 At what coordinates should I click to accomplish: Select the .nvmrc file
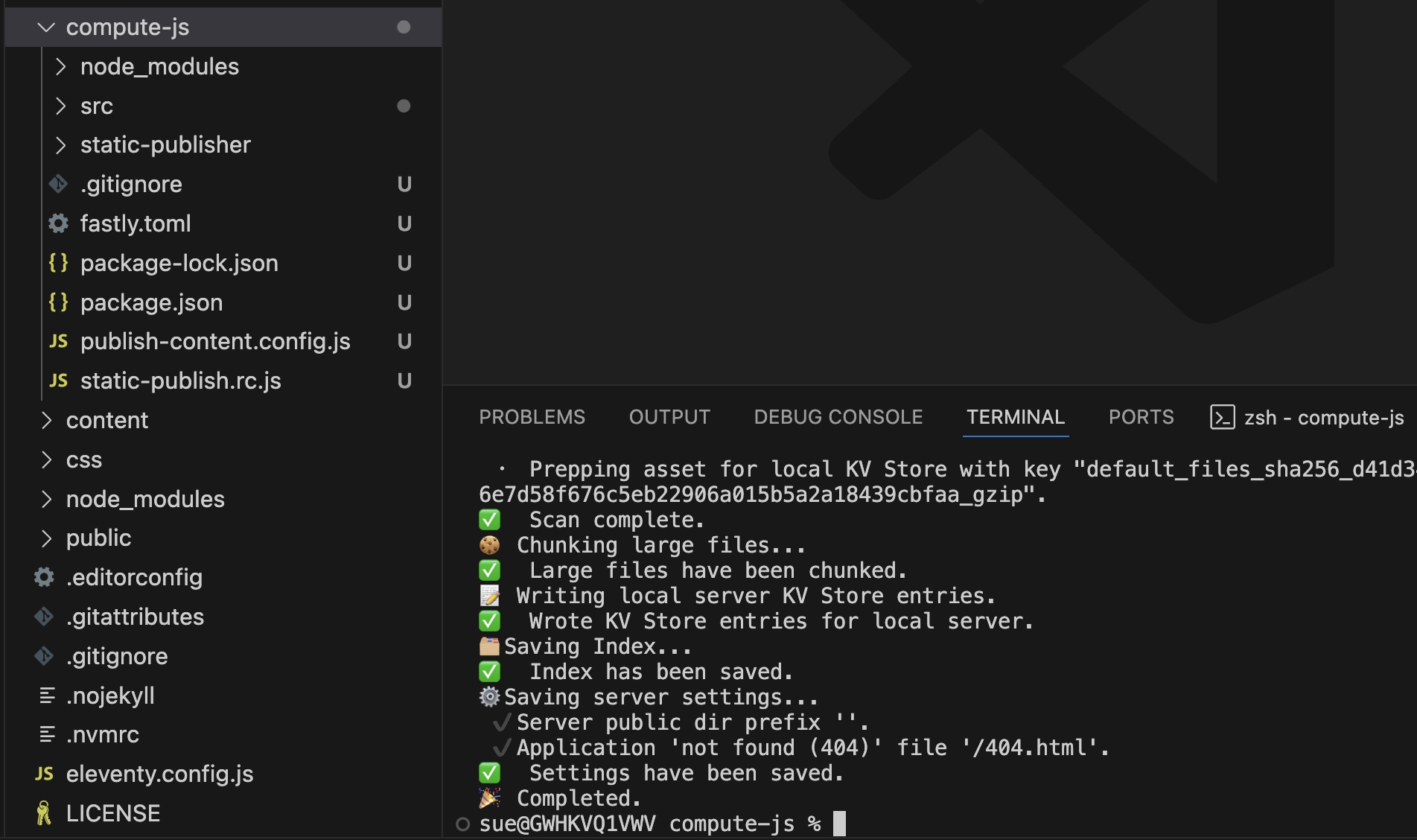pos(102,734)
